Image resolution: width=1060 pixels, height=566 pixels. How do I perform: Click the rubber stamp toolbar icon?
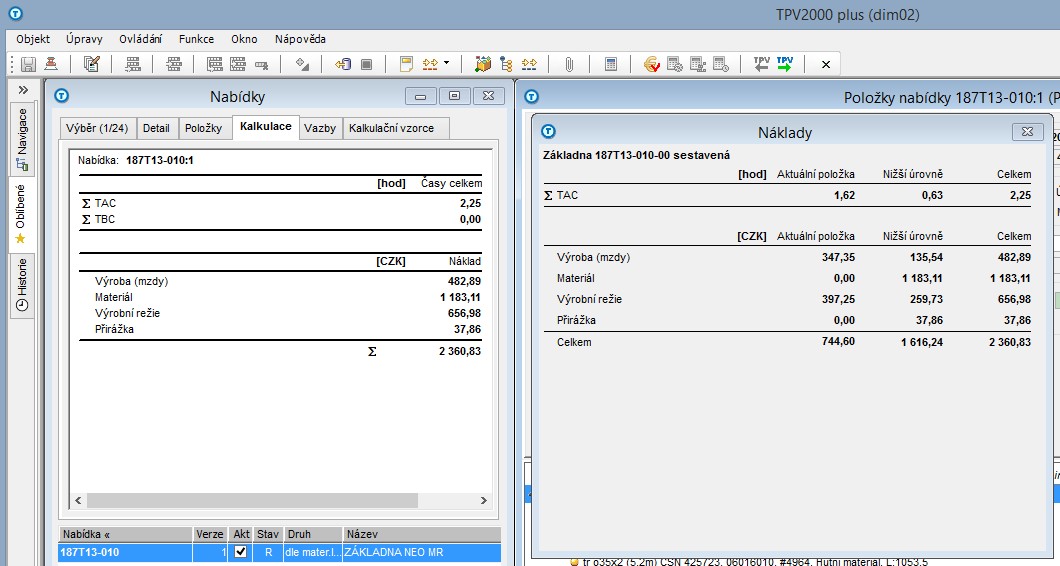point(51,64)
